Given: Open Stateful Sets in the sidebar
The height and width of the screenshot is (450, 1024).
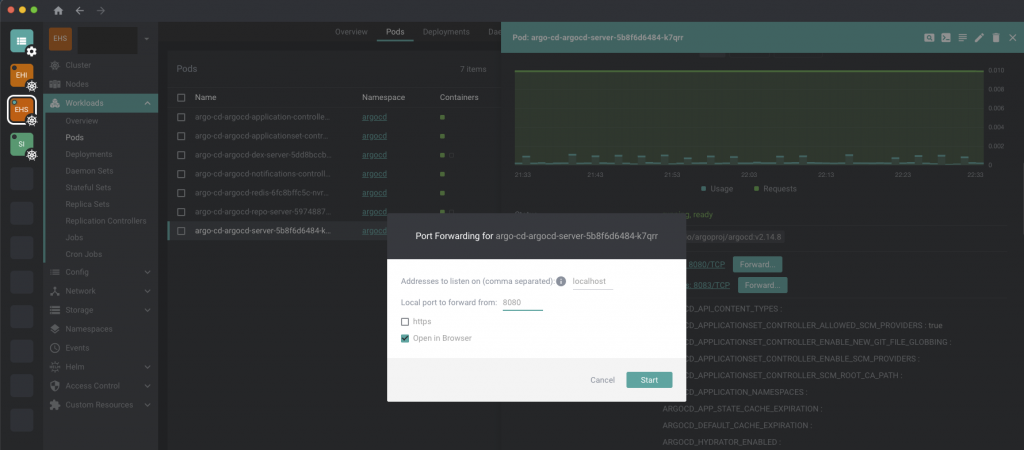Looking at the screenshot, I should (88, 187).
